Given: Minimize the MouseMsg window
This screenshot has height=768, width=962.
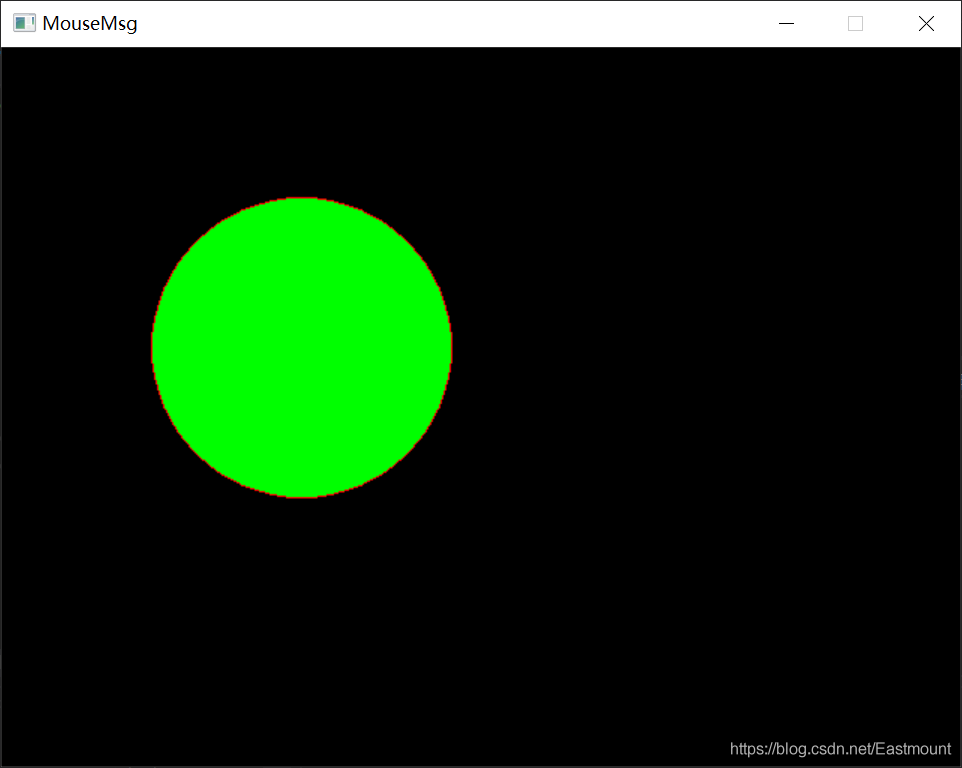Looking at the screenshot, I should 786,24.
